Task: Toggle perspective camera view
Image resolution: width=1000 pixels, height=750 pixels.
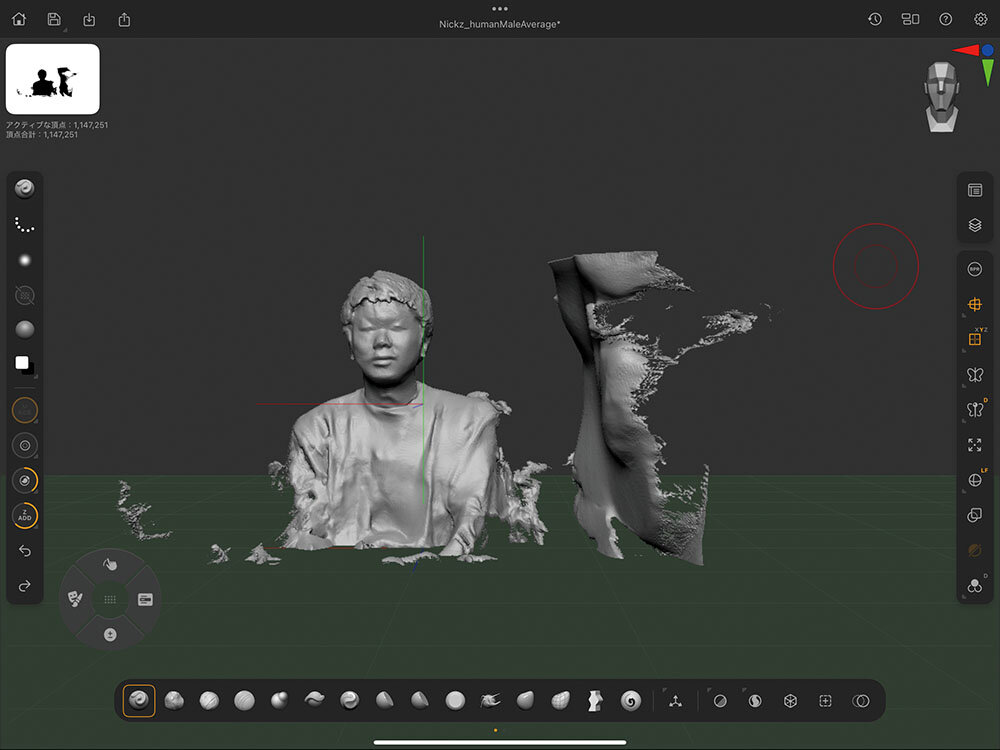Action: [x=975, y=304]
